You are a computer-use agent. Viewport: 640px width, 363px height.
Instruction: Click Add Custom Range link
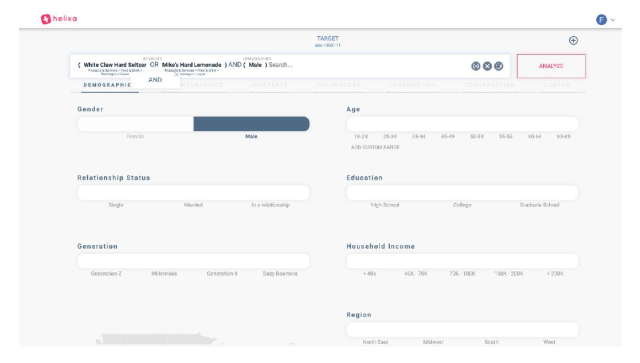click(x=375, y=147)
